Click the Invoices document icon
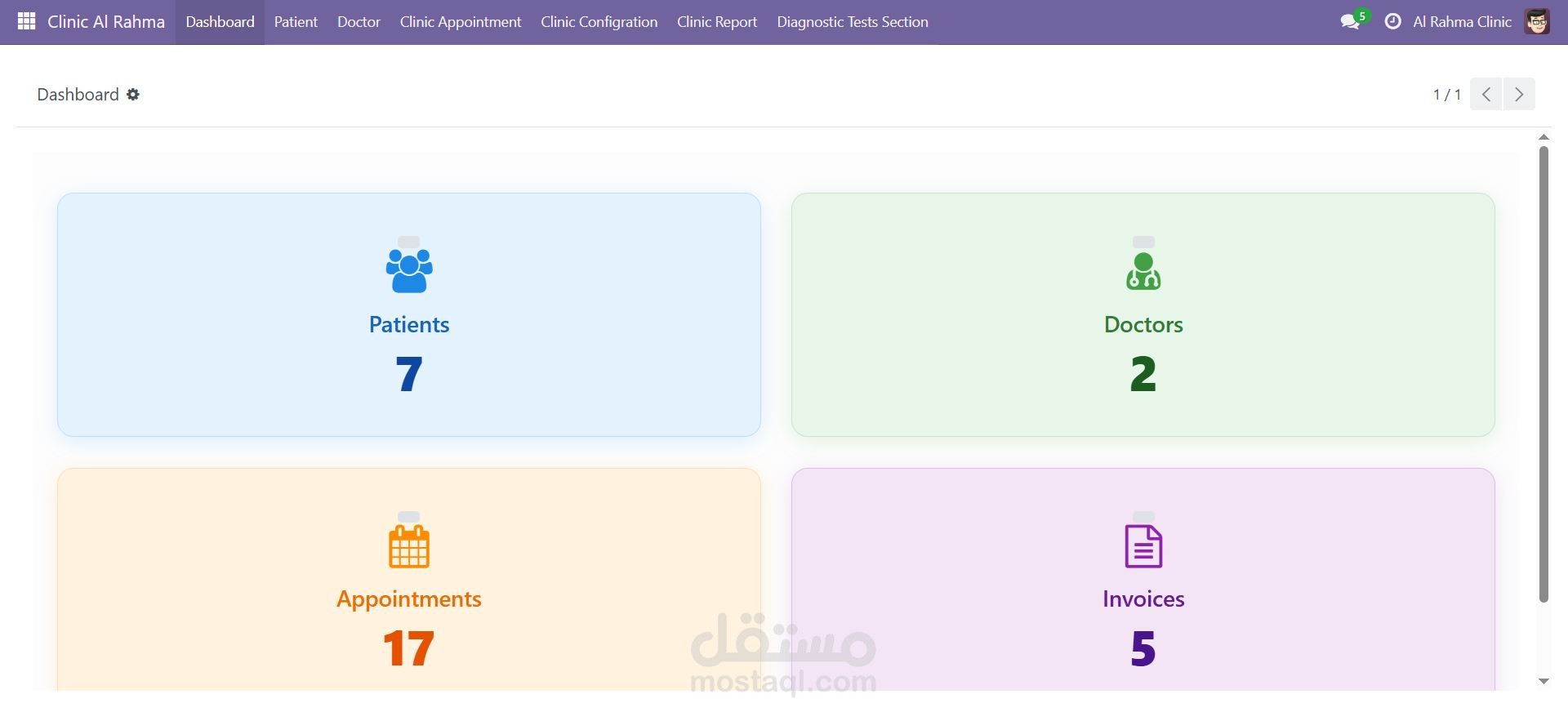The image size is (1568, 712). (x=1143, y=546)
